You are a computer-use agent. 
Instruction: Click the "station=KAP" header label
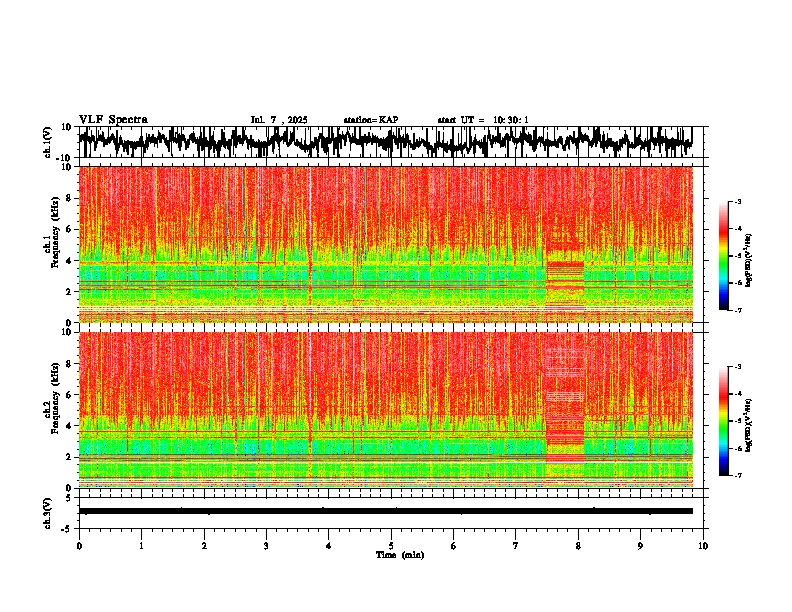pos(371,120)
